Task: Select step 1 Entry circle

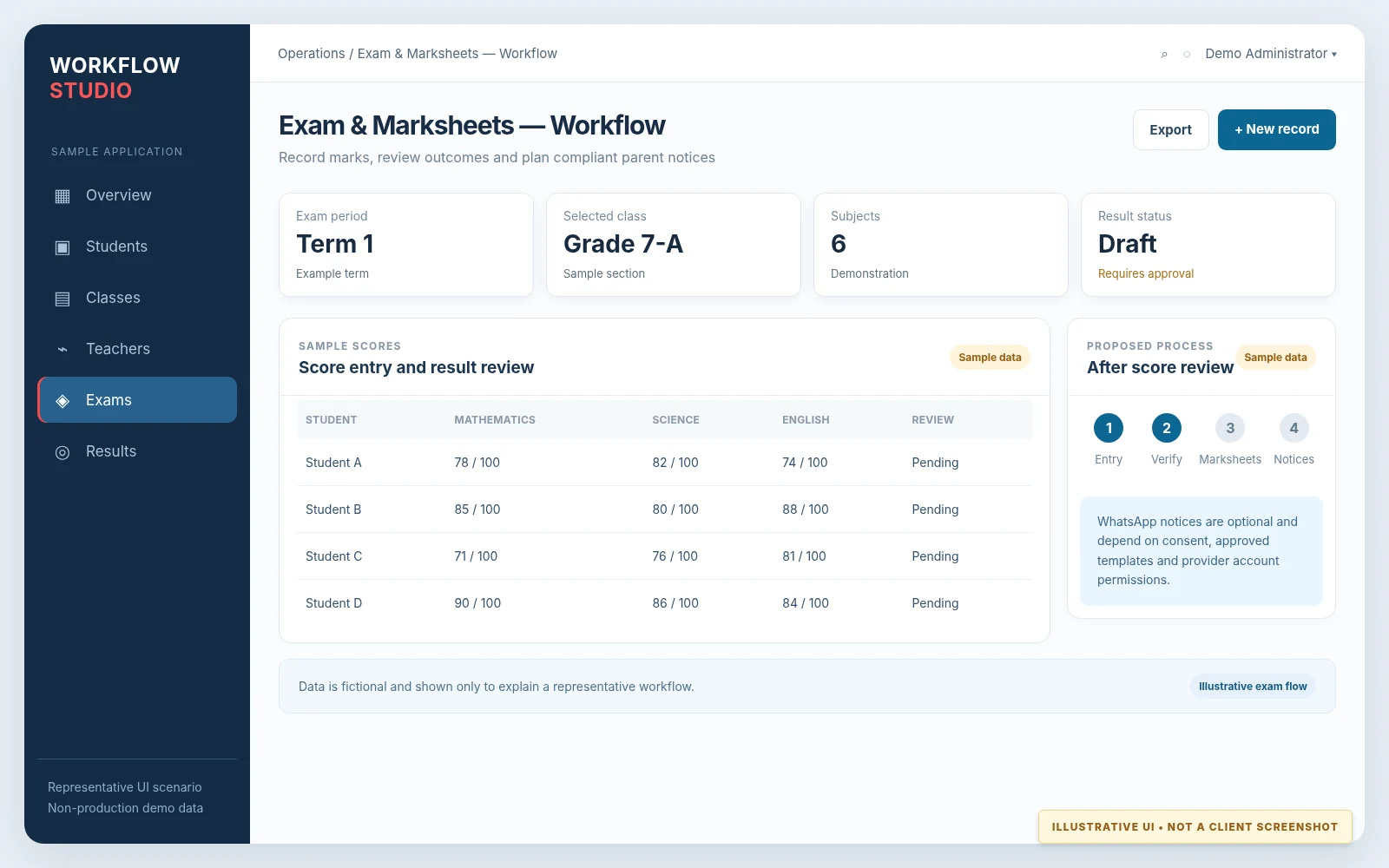Action: (1109, 428)
